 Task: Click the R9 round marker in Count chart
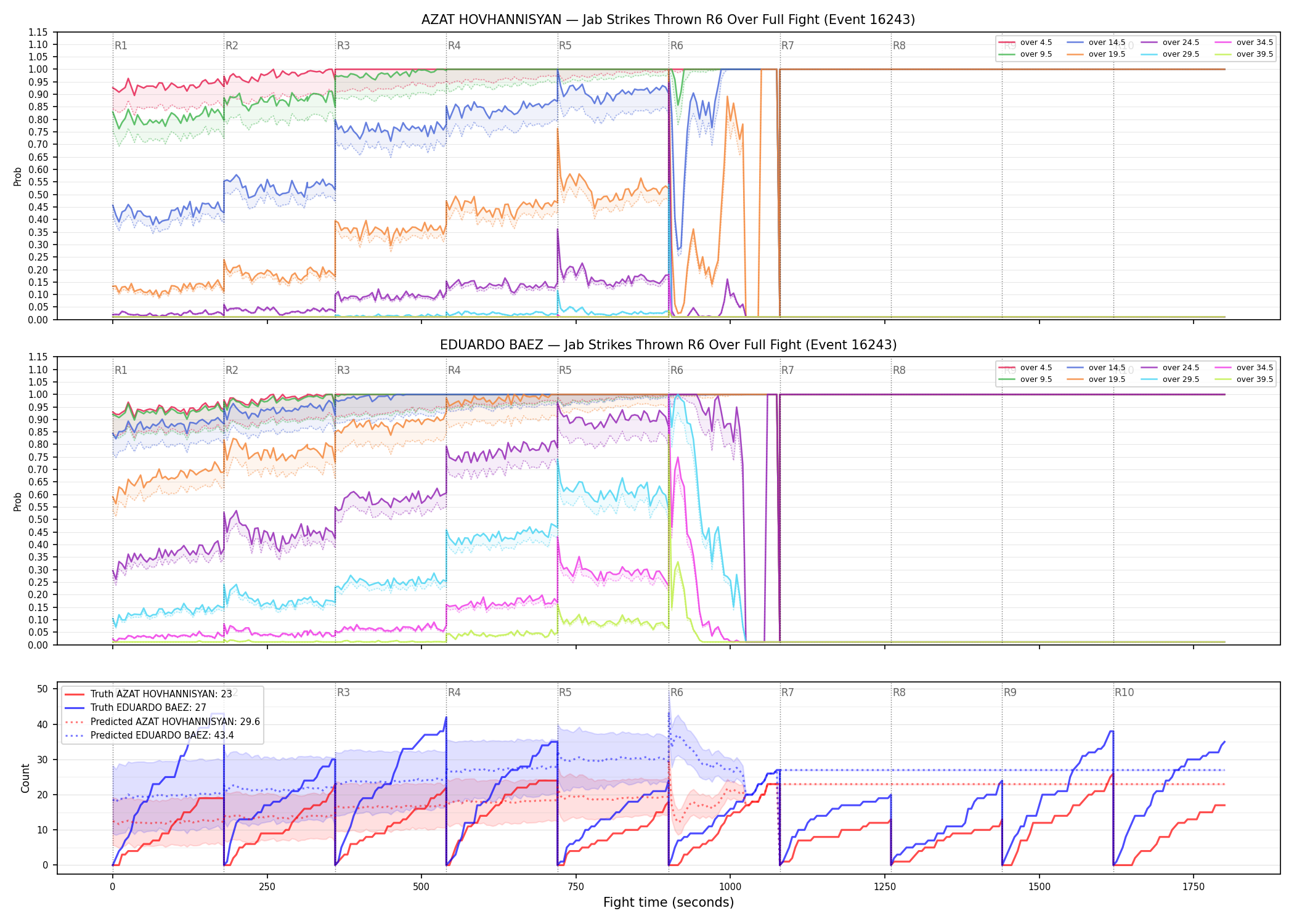[x=1010, y=692]
